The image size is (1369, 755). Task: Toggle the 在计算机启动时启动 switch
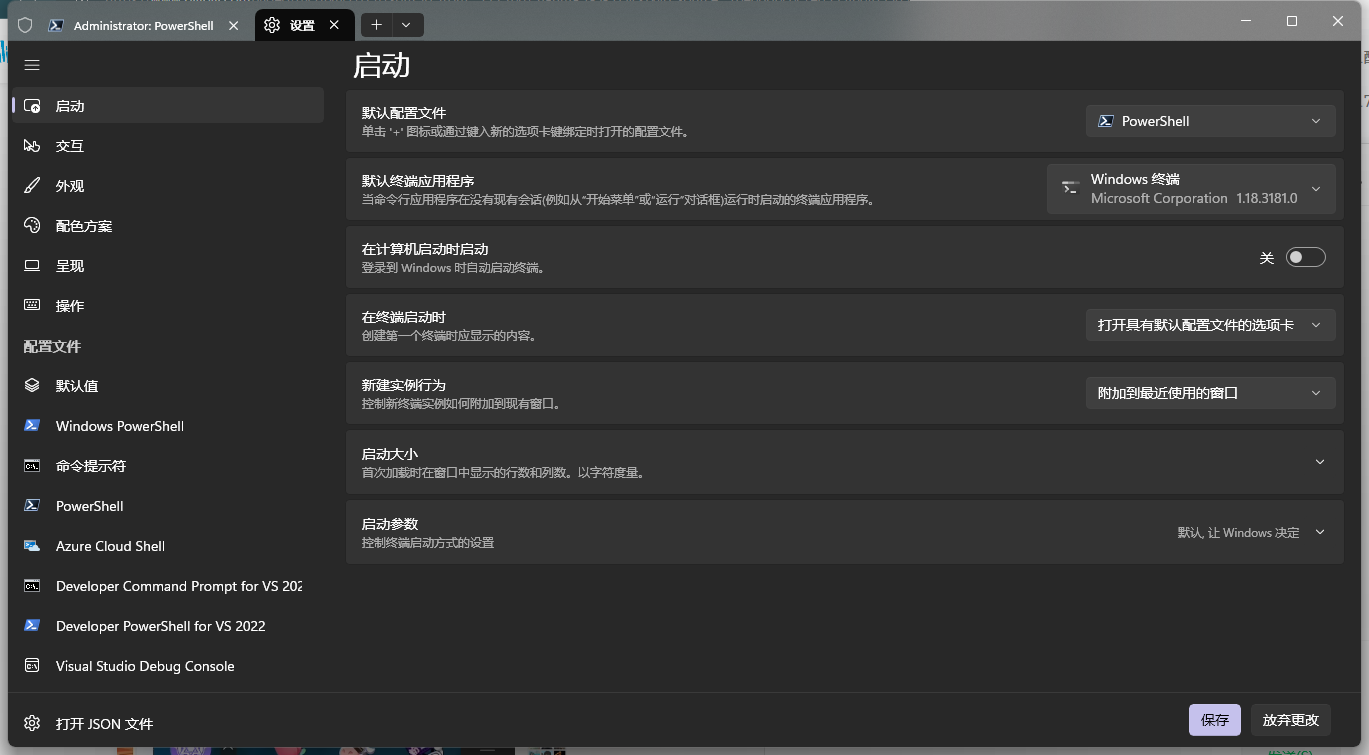coord(1306,257)
